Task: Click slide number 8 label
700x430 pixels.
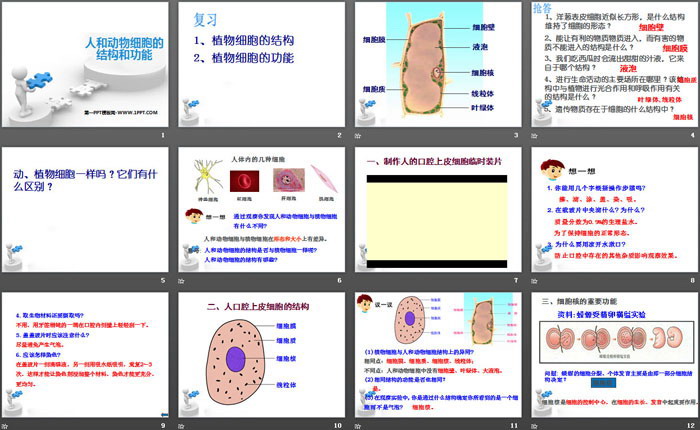Action: pyautogui.click(x=693, y=280)
